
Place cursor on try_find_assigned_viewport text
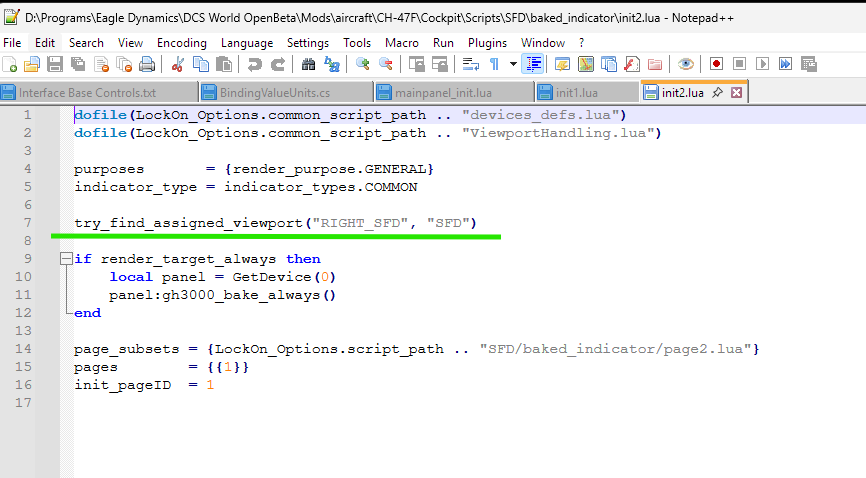point(188,223)
